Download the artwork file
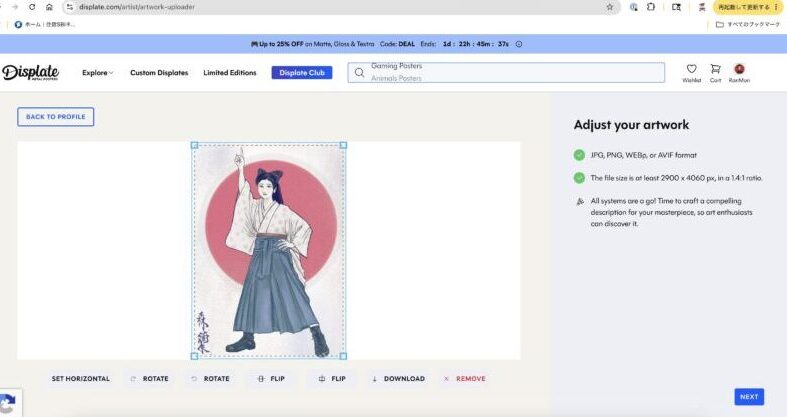 click(399, 379)
